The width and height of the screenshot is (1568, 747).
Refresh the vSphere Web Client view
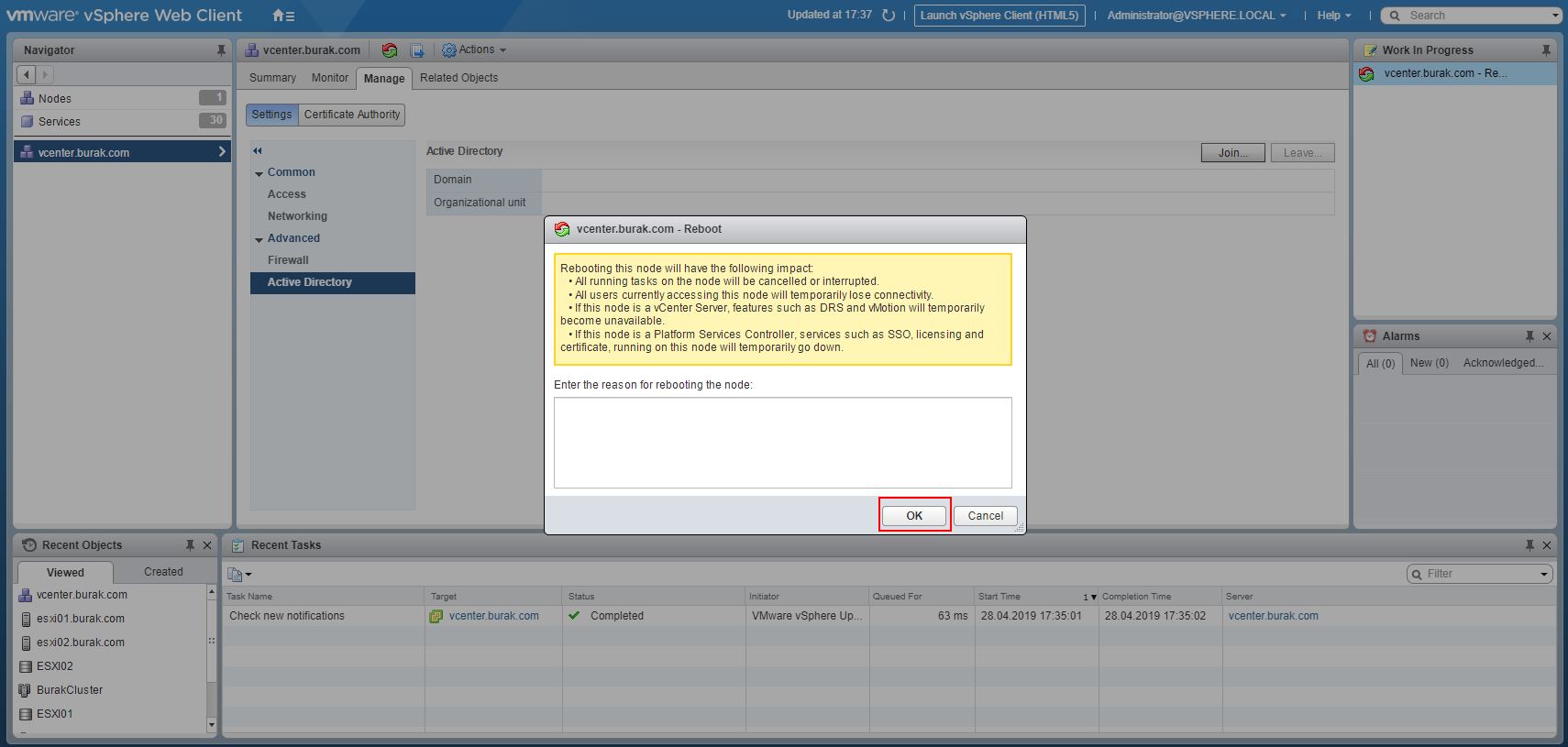(888, 16)
